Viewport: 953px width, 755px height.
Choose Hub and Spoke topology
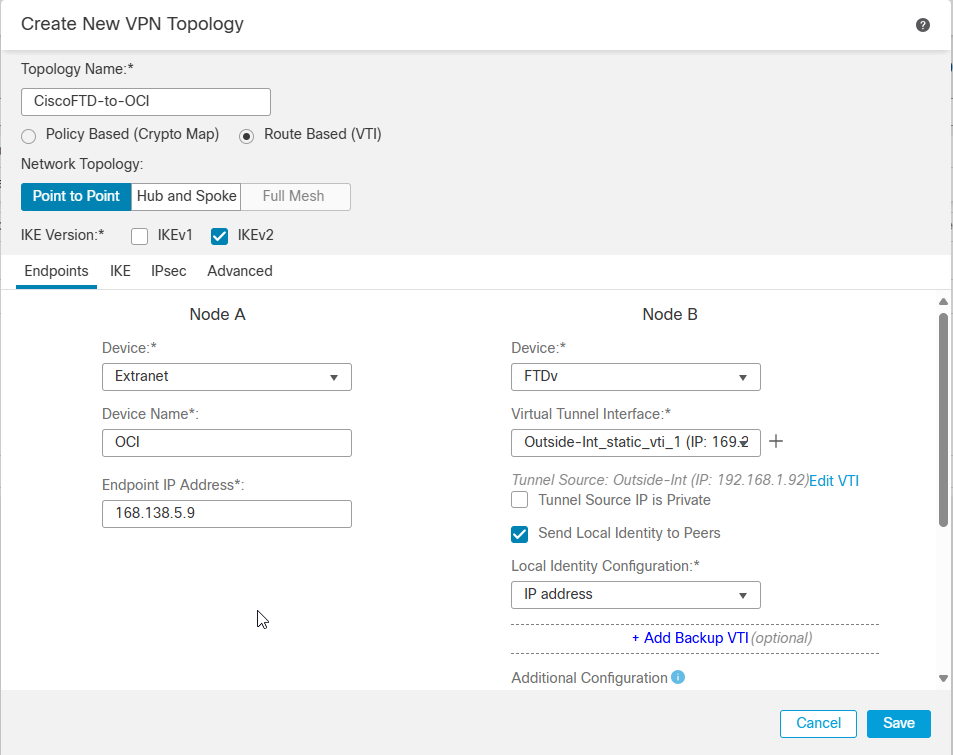(186, 196)
